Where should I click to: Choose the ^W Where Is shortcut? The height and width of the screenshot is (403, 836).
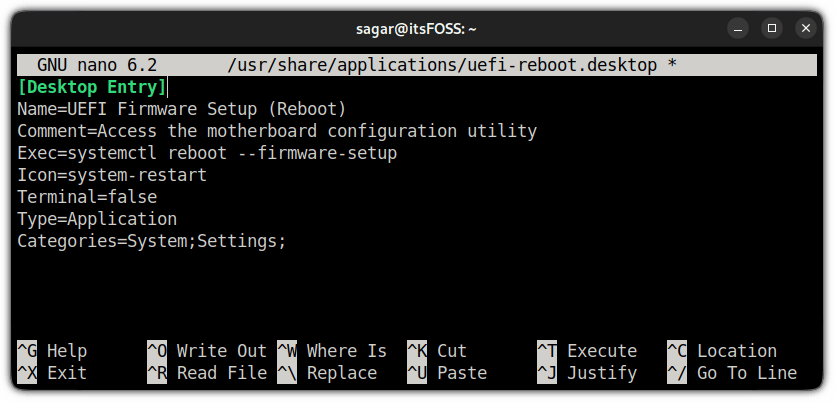[x=332, y=351]
